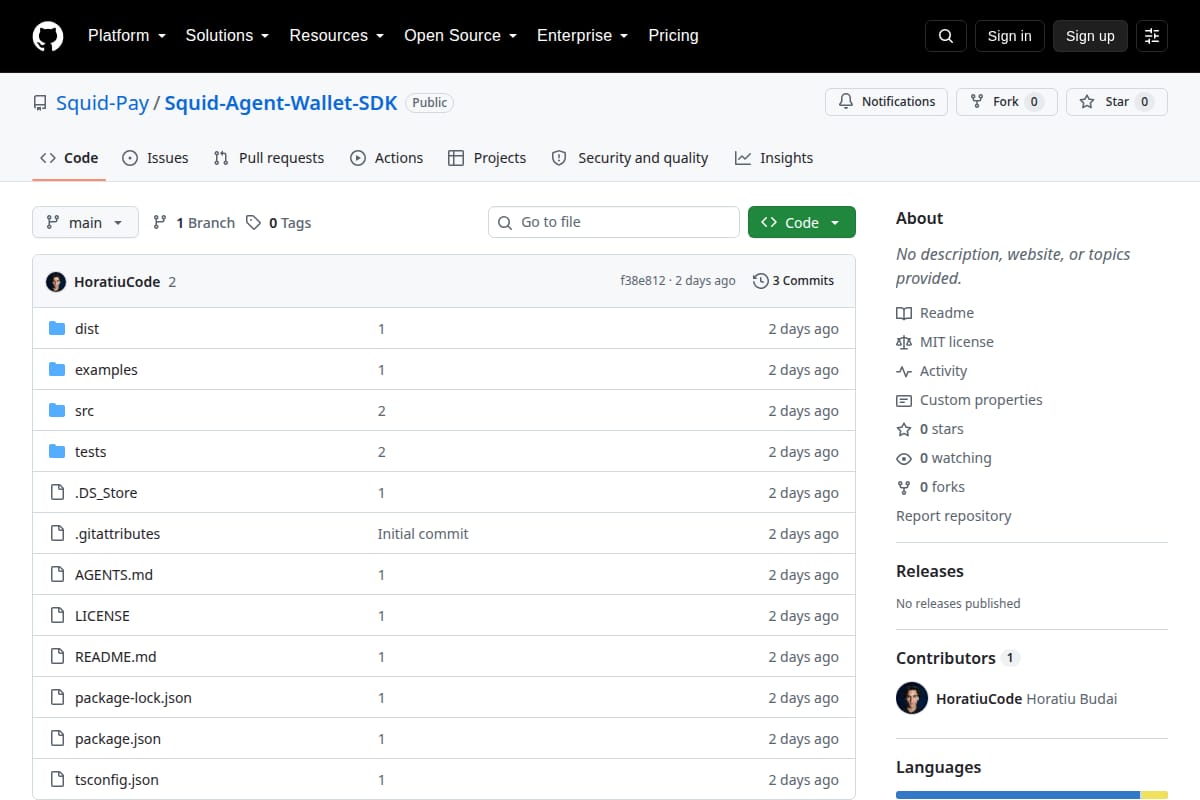Click the .gitattributes file icon
The width and height of the screenshot is (1200, 800).
57,534
